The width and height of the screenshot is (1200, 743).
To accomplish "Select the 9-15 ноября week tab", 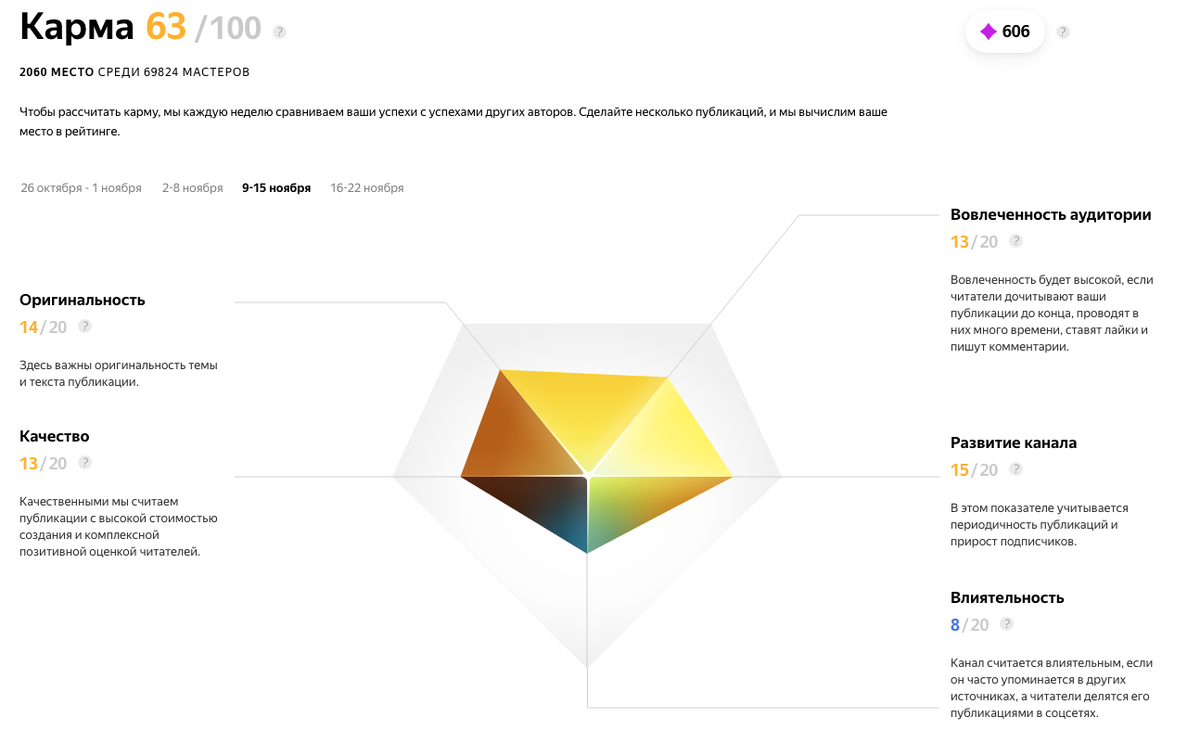I will 276,188.
